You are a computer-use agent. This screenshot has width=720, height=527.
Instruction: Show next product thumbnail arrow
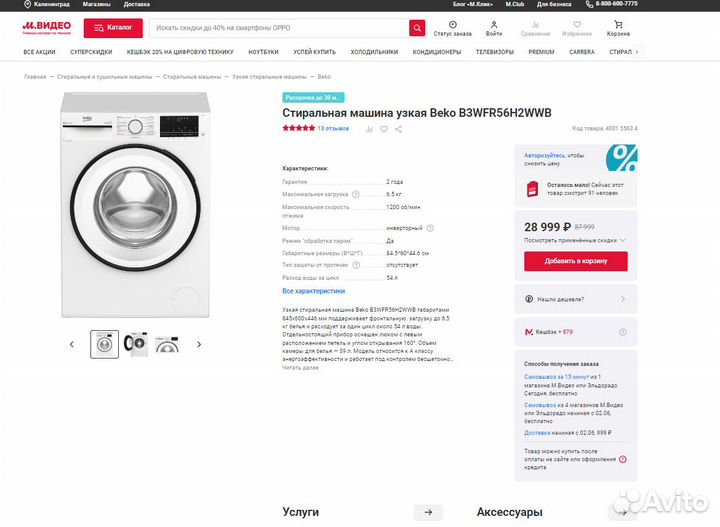[199, 344]
